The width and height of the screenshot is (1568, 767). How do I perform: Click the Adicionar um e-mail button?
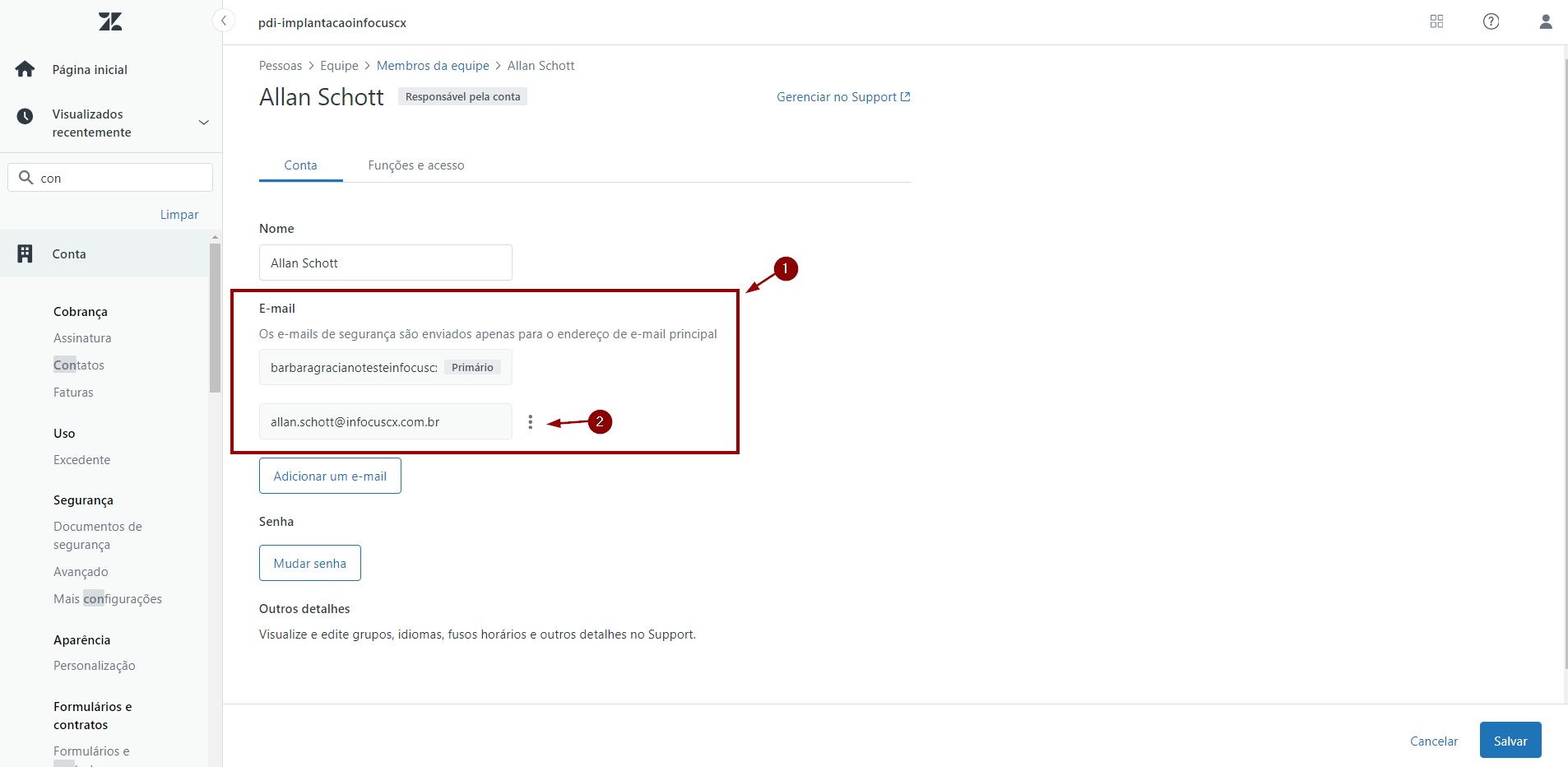point(330,476)
